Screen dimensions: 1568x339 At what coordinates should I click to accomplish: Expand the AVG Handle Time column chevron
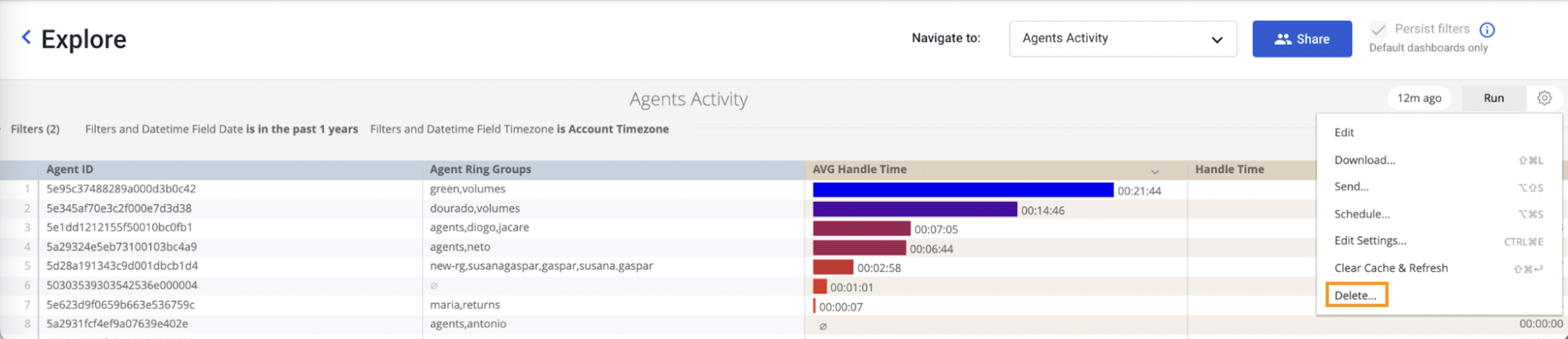click(1154, 171)
